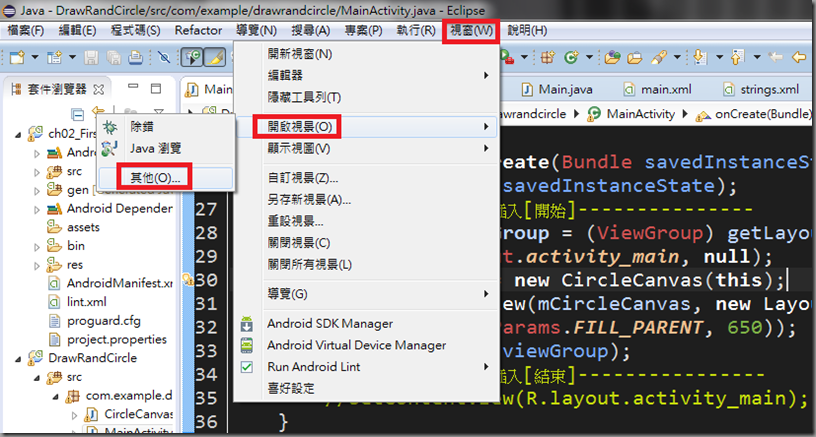Open the 程式碼(S) menu

tap(135, 30)
